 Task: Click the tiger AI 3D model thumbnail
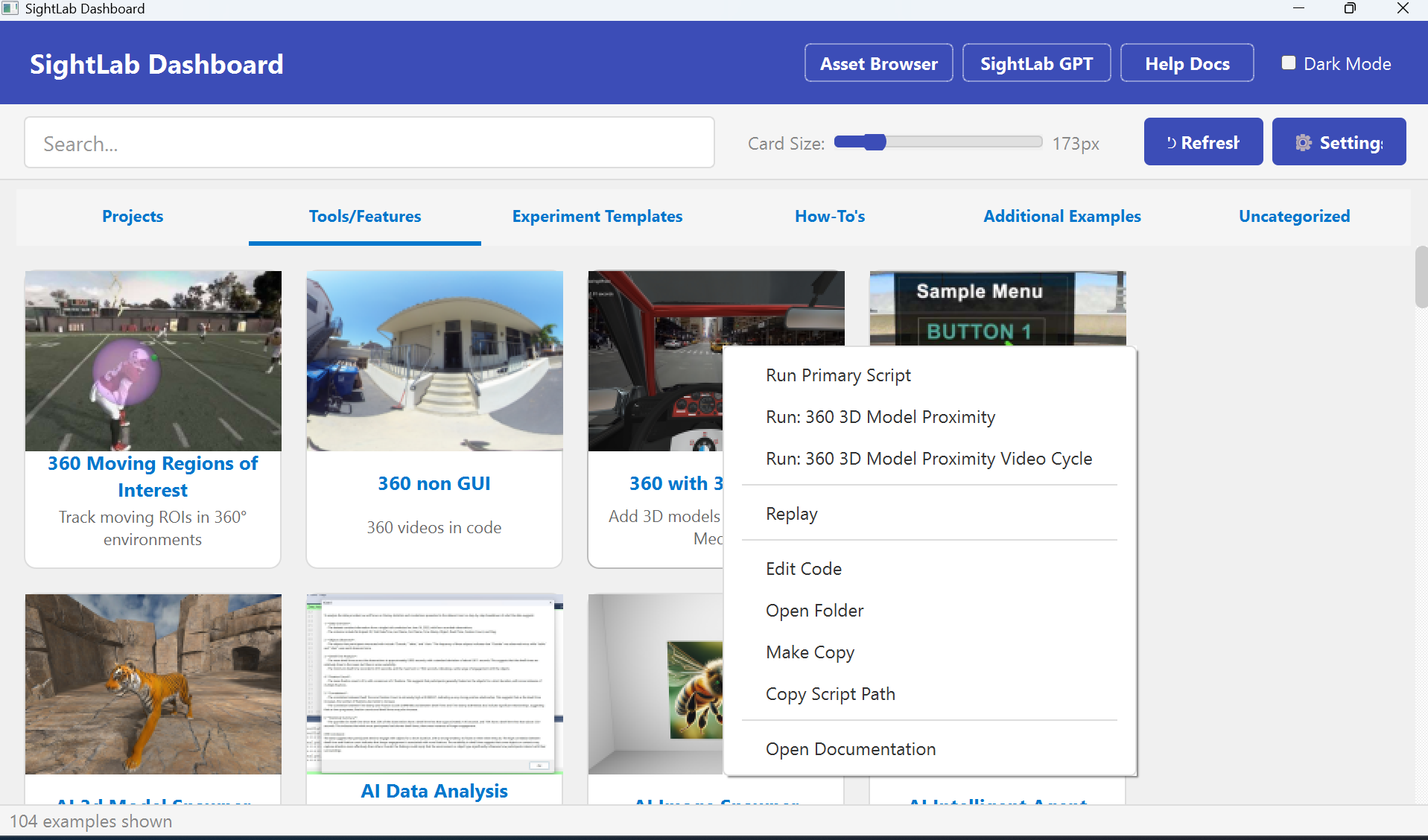(153, 684)
